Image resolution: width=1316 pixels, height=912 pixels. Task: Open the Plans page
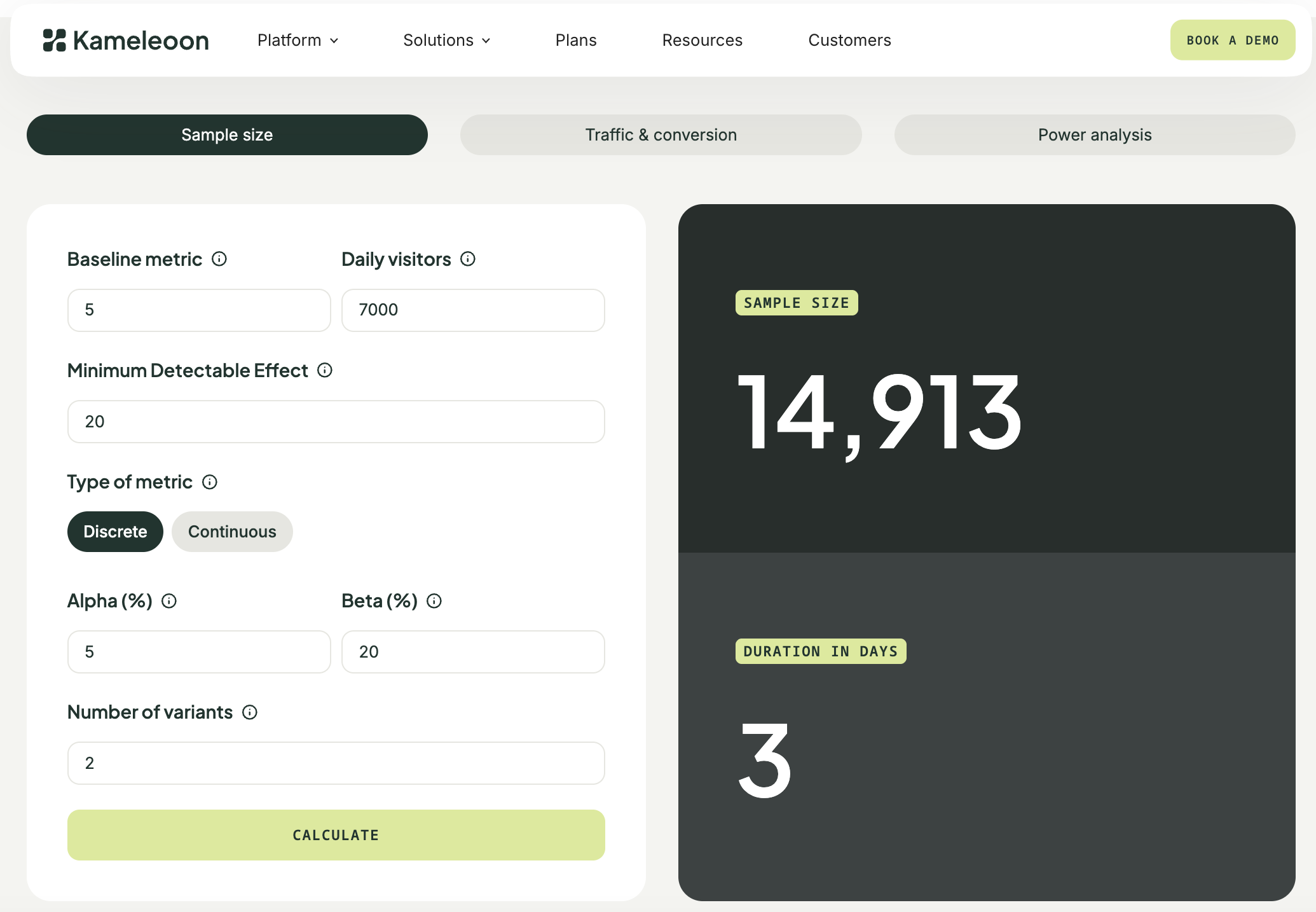click(576, 40)
